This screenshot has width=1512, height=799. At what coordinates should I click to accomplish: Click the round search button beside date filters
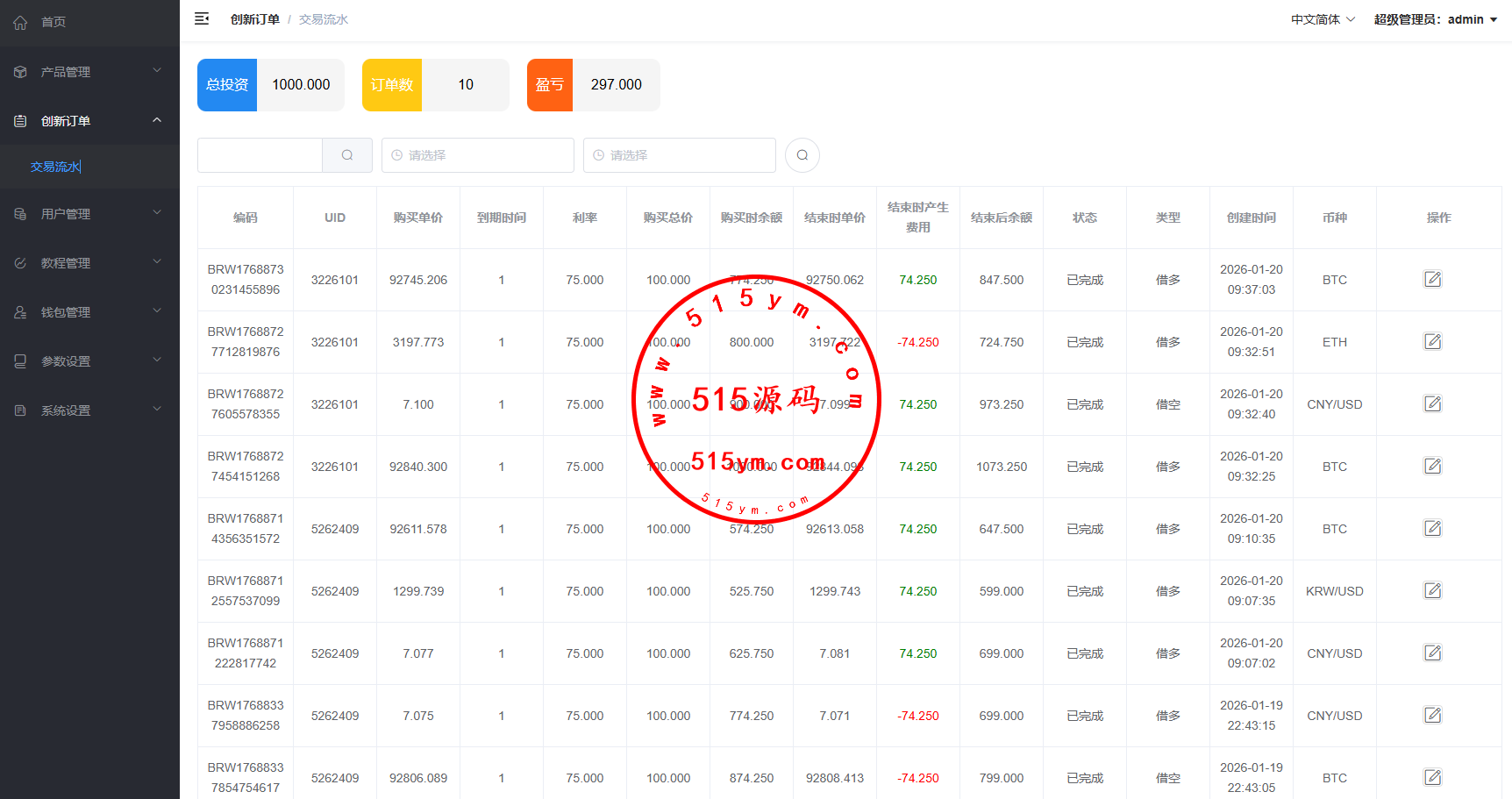click(802, 155)
